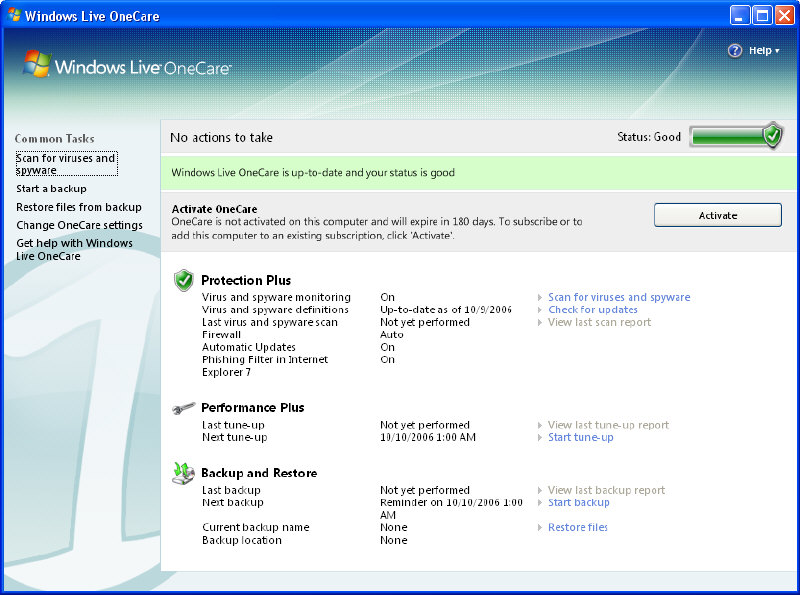Click the green Protection Plus shield icon
This screenshot has height=595, width=800.
point(184,280)
